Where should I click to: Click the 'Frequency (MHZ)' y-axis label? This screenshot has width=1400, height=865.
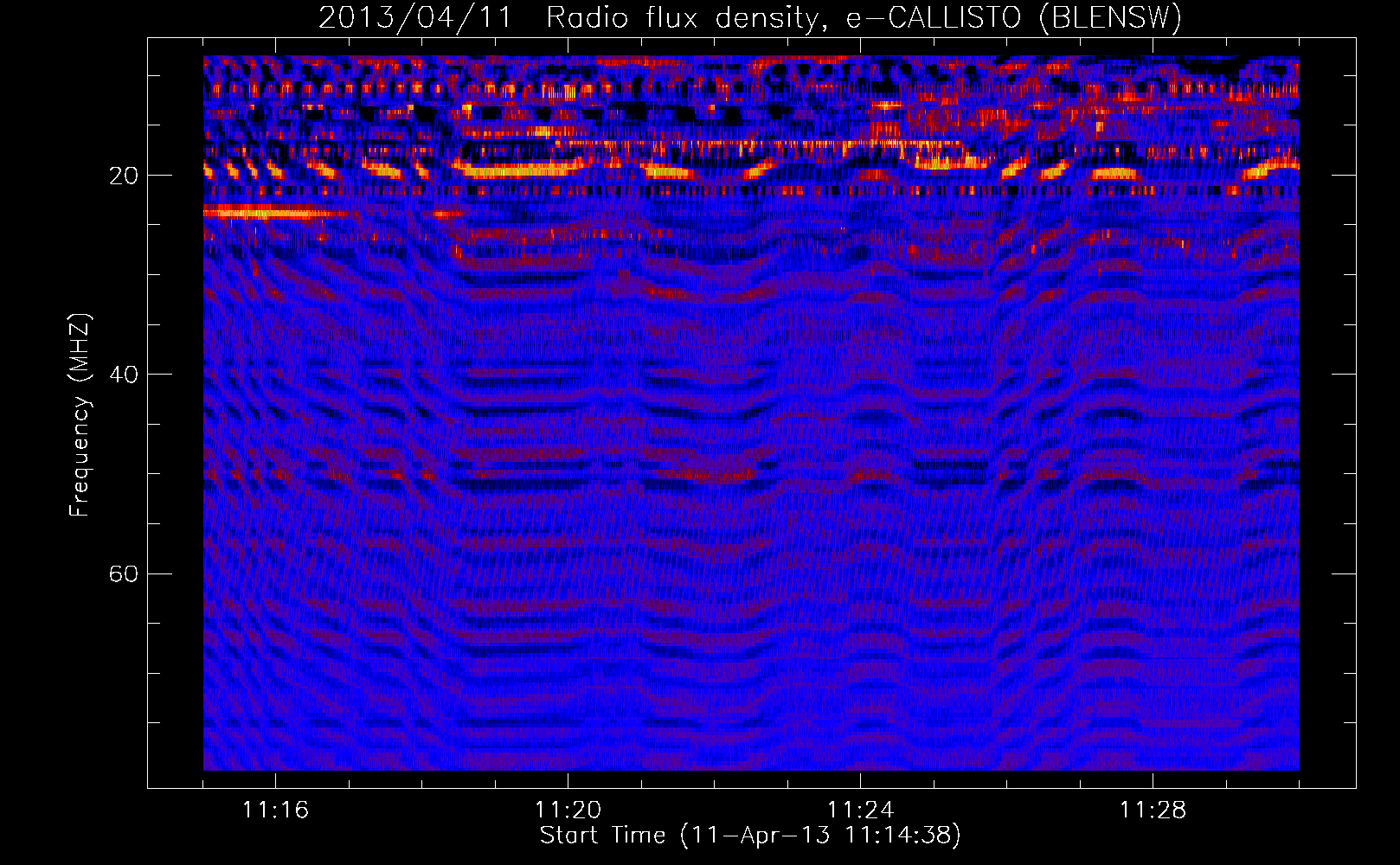coord(80,415)
